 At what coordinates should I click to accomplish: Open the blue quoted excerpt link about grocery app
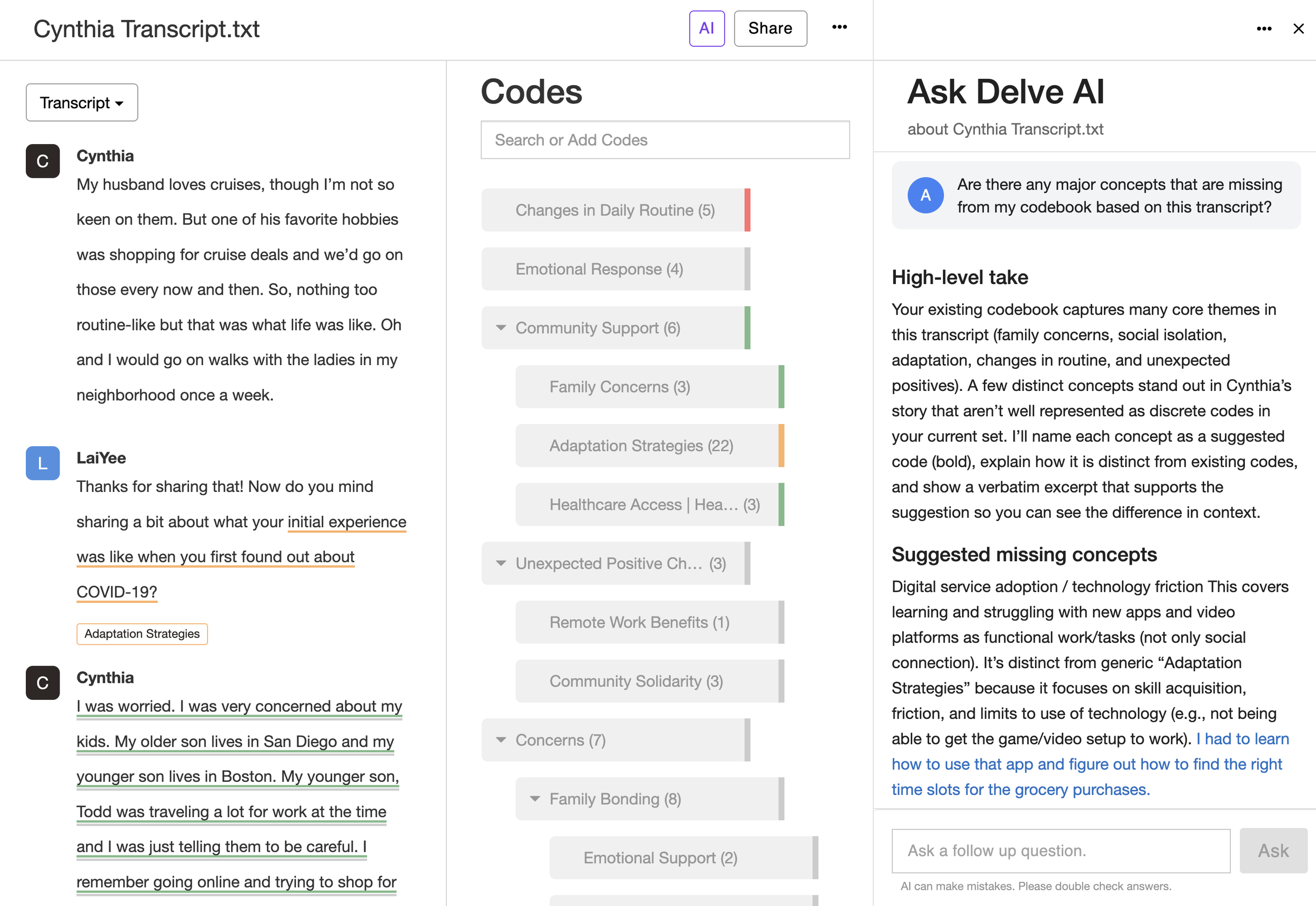coord(1086,764)
